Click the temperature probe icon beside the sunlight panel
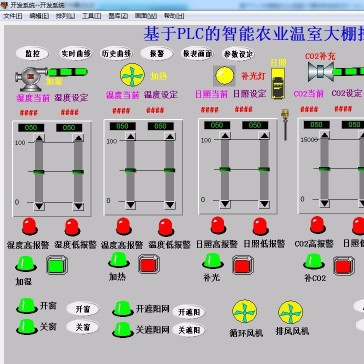This screenshot has height=364, width=364. pos(285,125)
